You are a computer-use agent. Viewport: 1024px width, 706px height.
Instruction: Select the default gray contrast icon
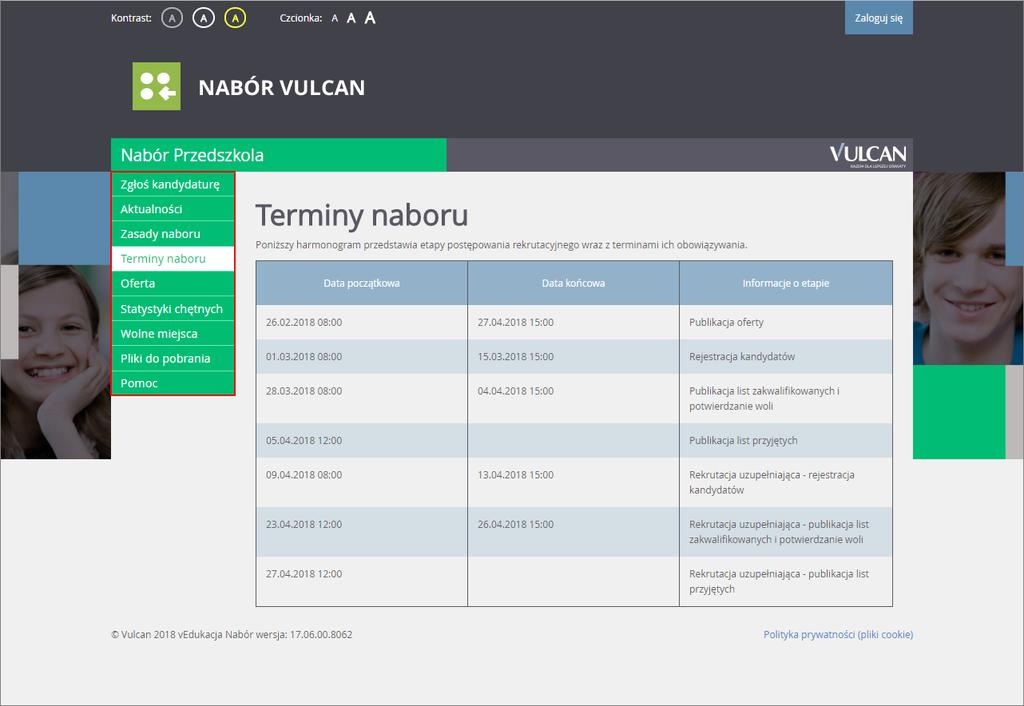point(172,18)
